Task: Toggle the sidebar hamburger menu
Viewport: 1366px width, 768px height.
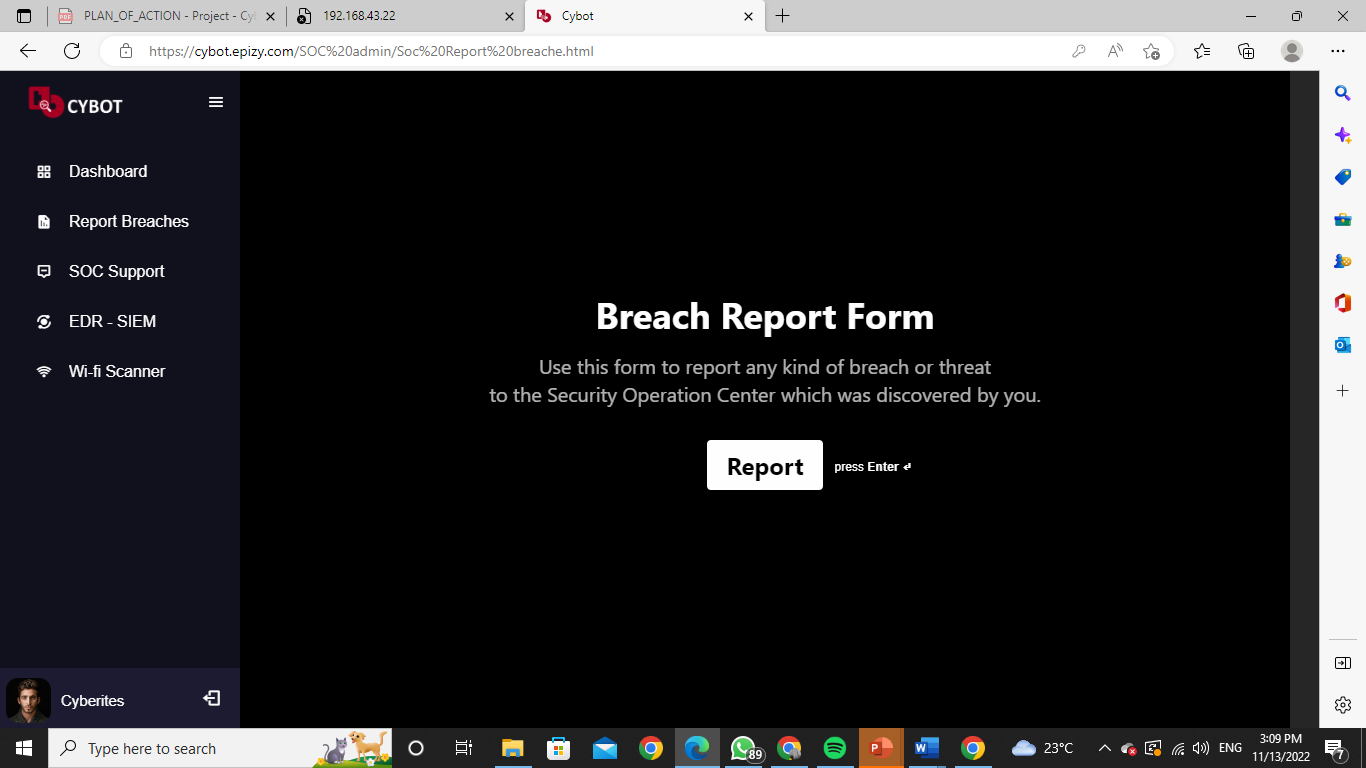Action: 216,102
